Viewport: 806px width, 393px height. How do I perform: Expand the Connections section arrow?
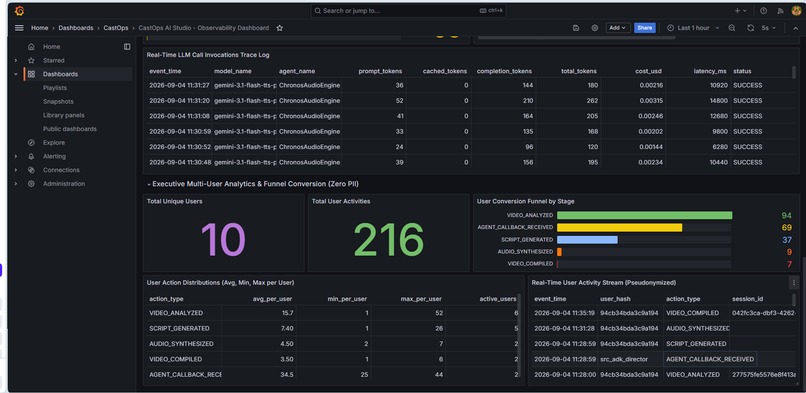tap(16, 170)
